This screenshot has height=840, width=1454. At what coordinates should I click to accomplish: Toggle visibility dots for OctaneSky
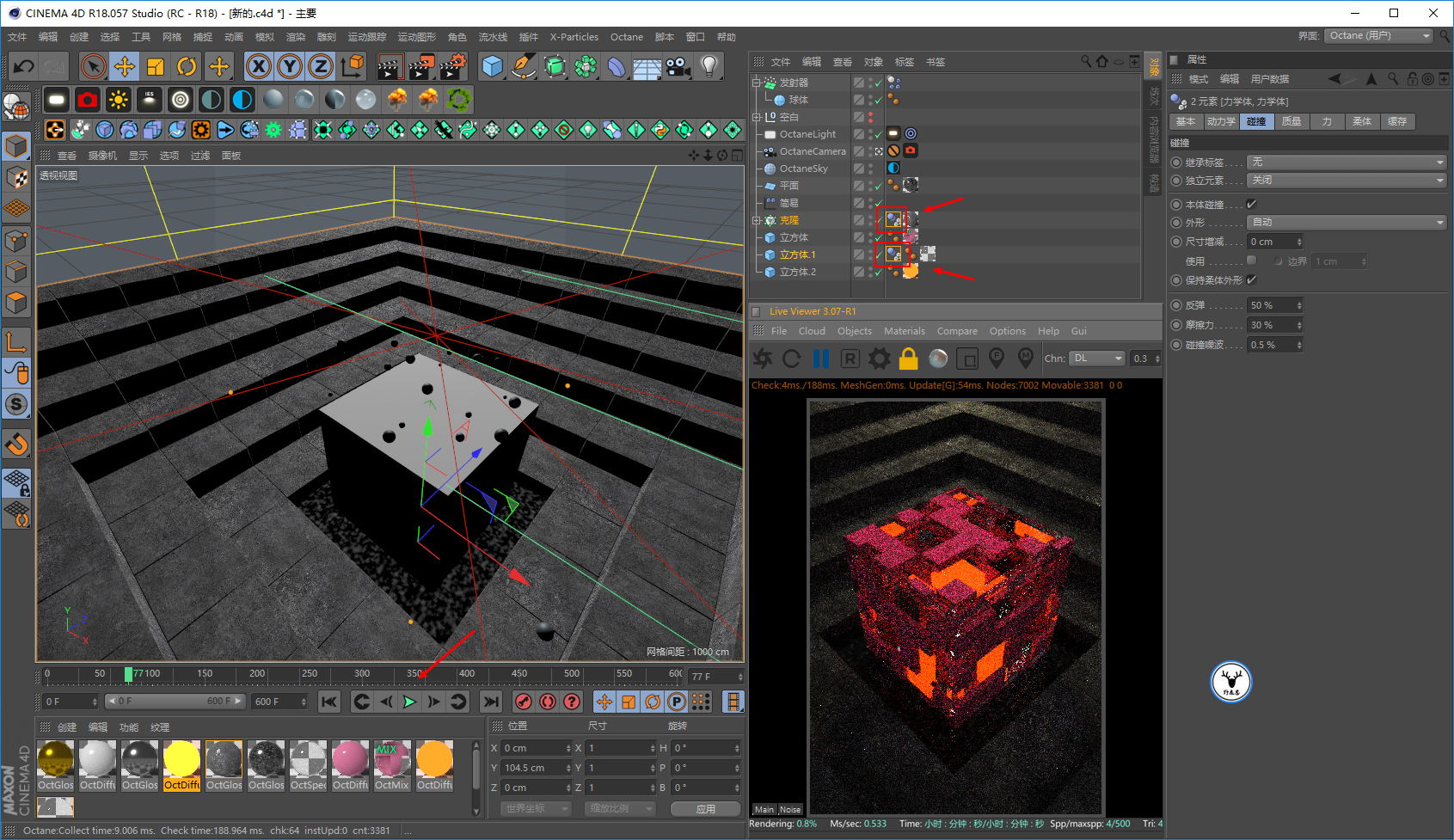point(870,169)
